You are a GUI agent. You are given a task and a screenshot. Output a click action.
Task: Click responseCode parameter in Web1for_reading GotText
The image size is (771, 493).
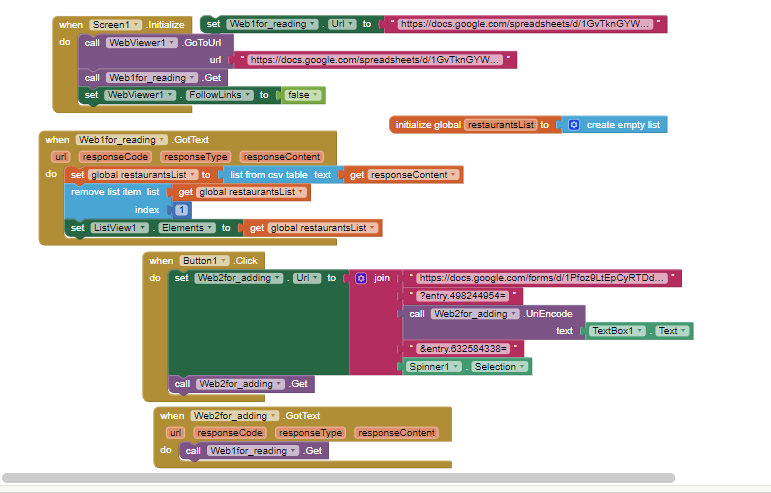pos(116,157)
